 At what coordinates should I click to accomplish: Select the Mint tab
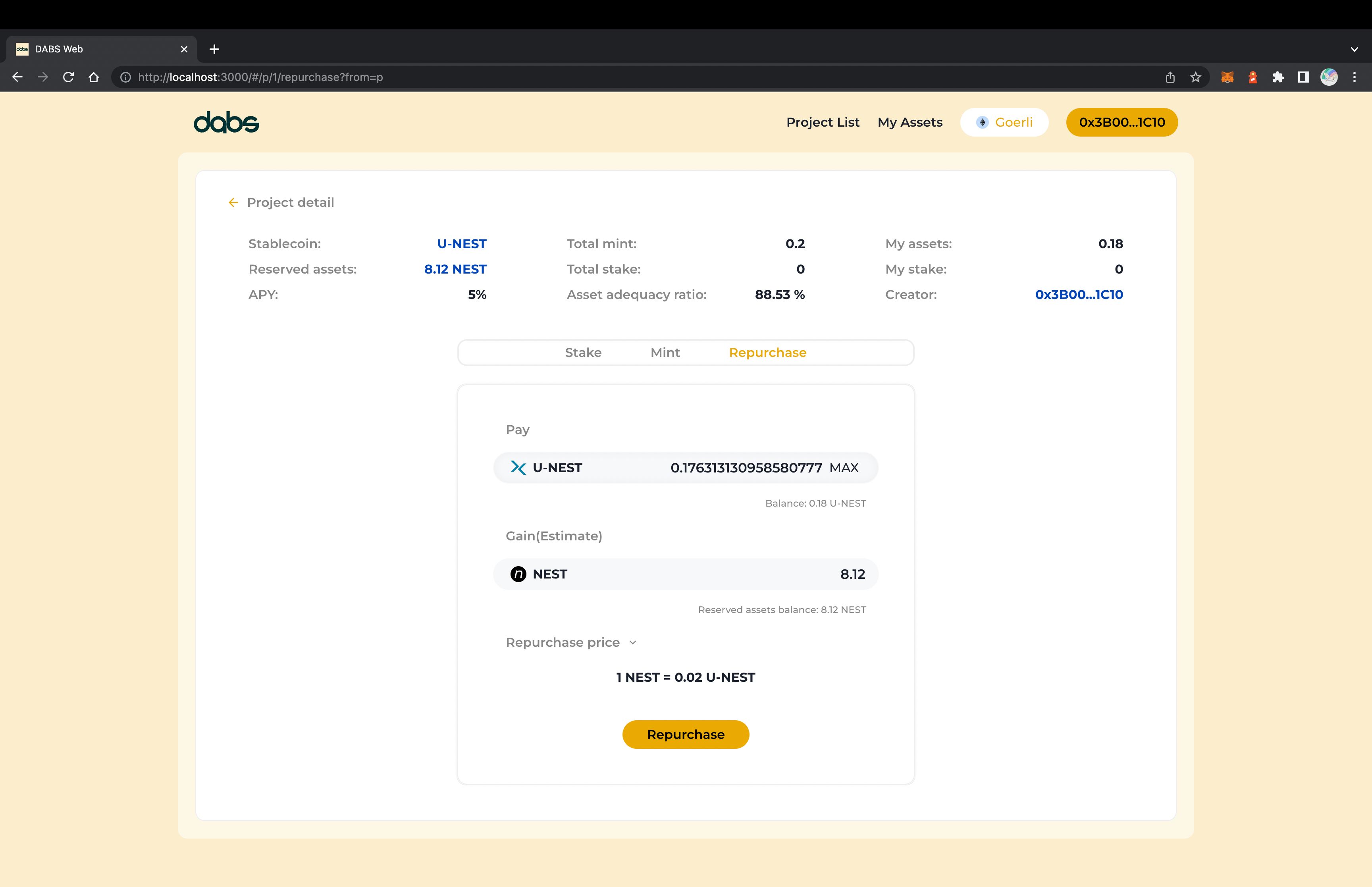(x=665, y=352)
